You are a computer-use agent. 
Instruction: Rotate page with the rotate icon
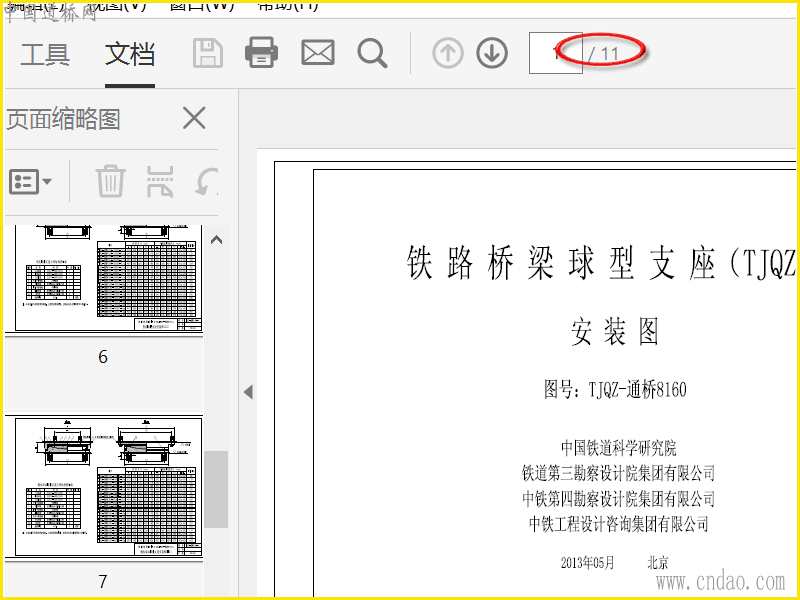[x=206, y=182]
